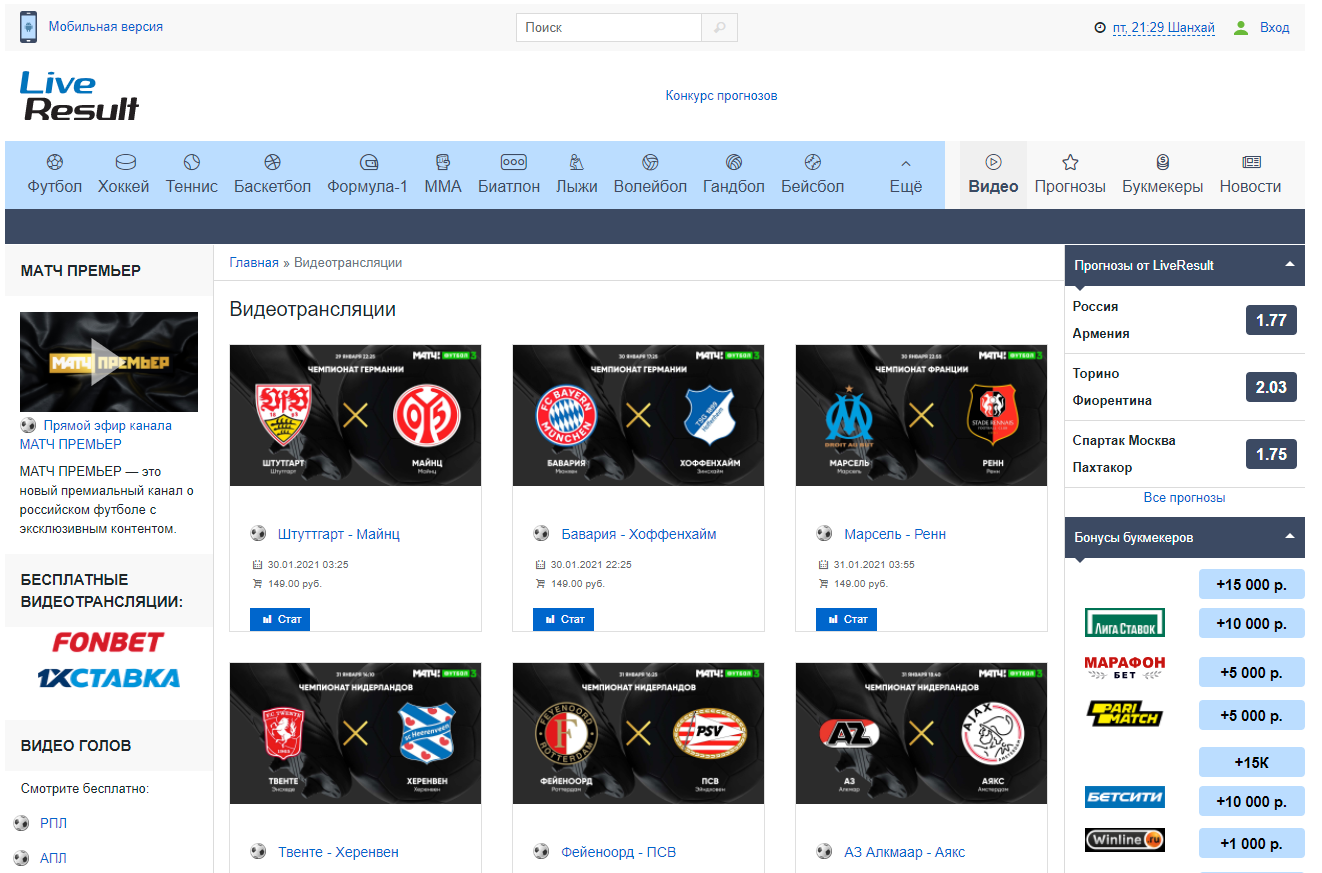Click 'Стат' button under Штутгарт - Майнц
Screen dimensions: 1322x873
coord(280,619)
